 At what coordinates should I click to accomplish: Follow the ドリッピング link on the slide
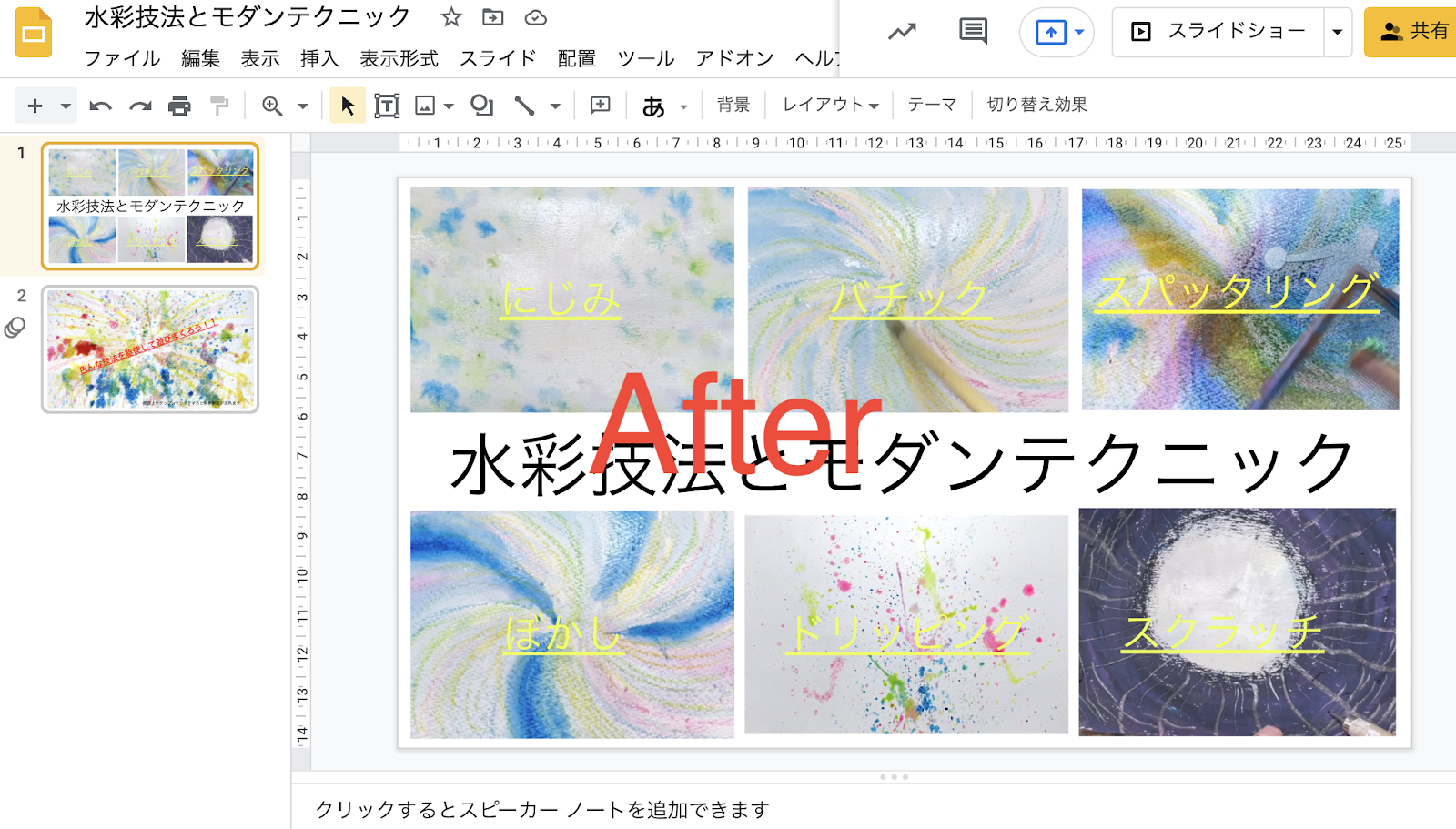pos(907,633)
